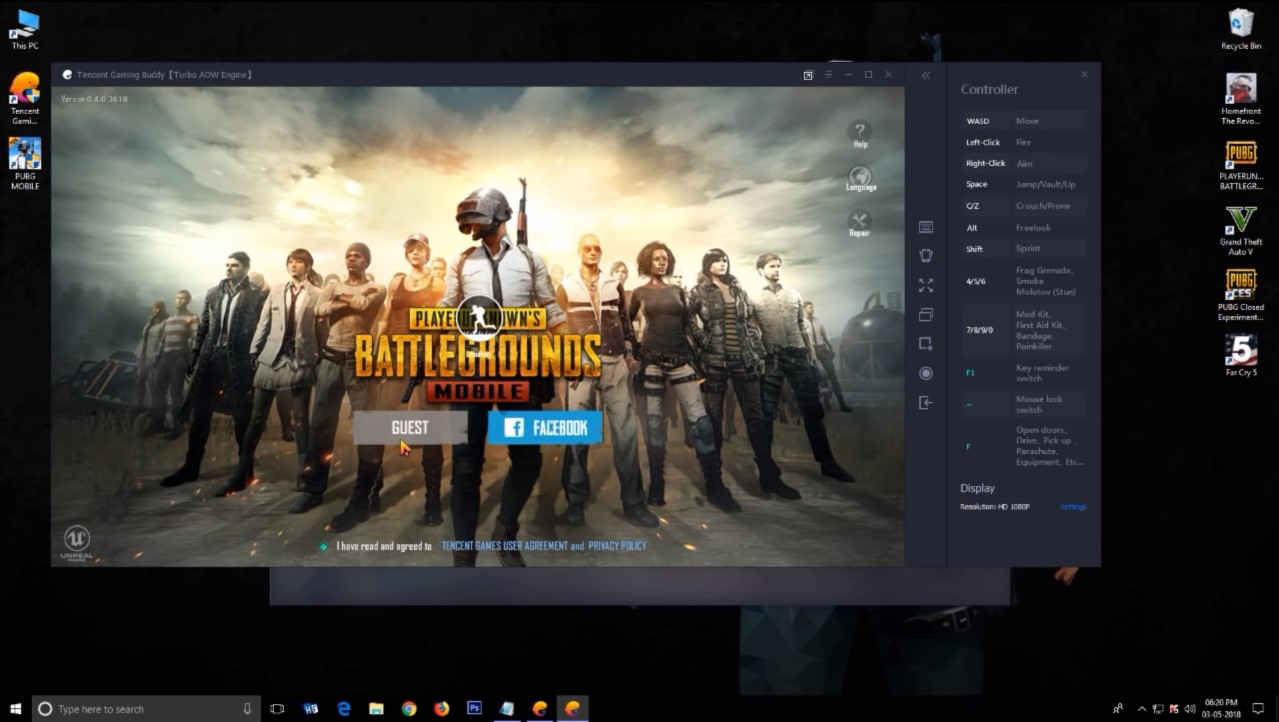Open Google Chrome from the taskbar
1279x722 pixels.
point(409,708)
